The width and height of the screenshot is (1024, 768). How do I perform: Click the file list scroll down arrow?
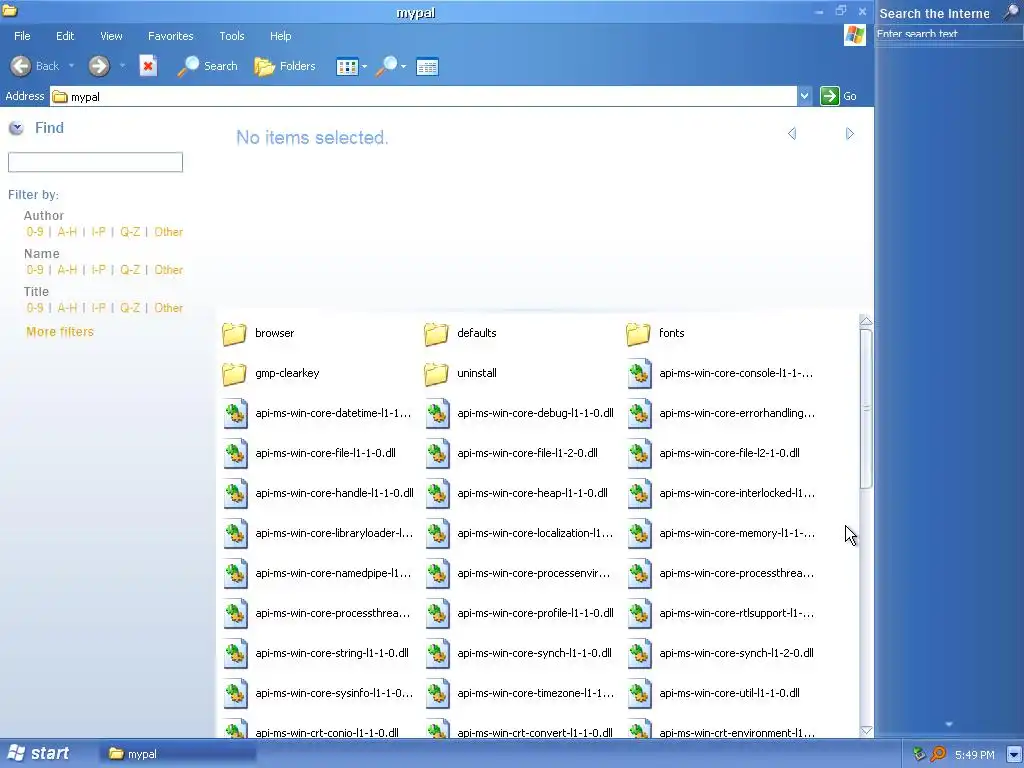[x=866, y=731]
